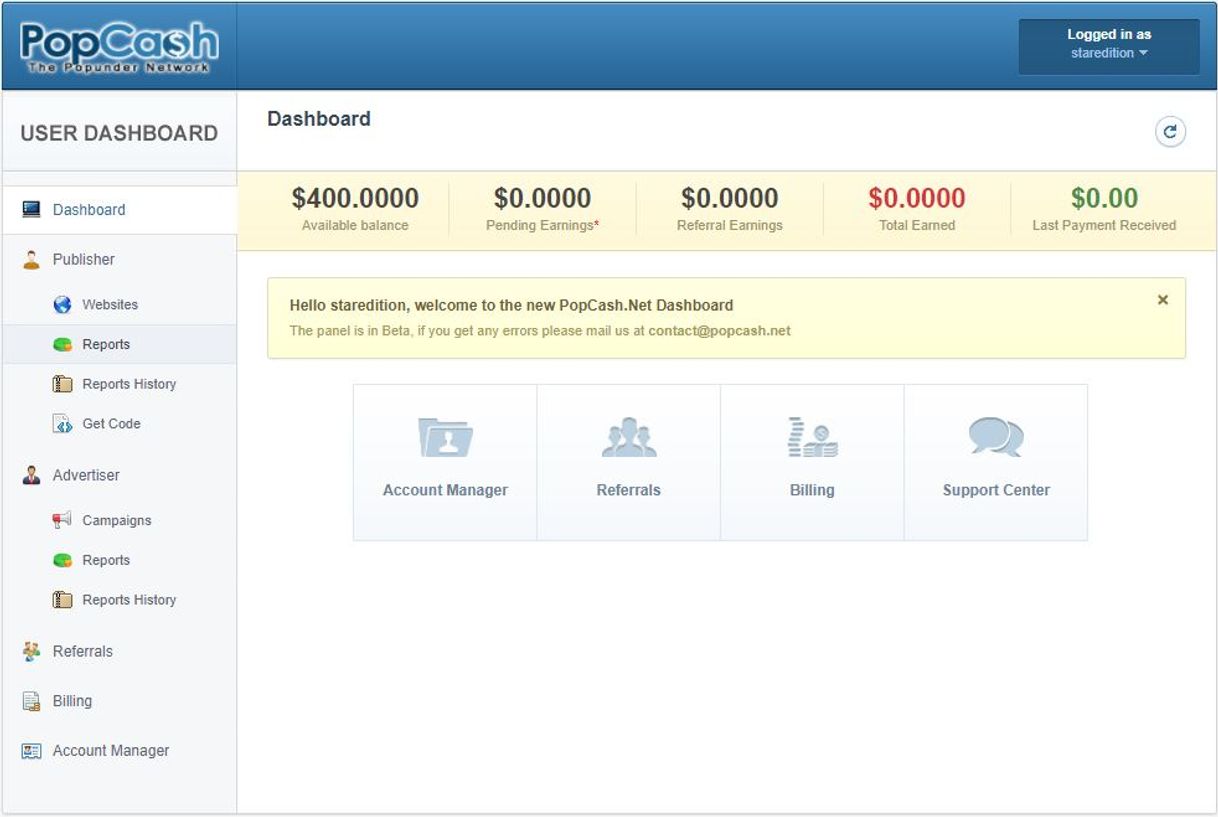Click the USER DASHBOARD sidebar heading
This screenshot has height=817, width=1218.
[119, 133]
